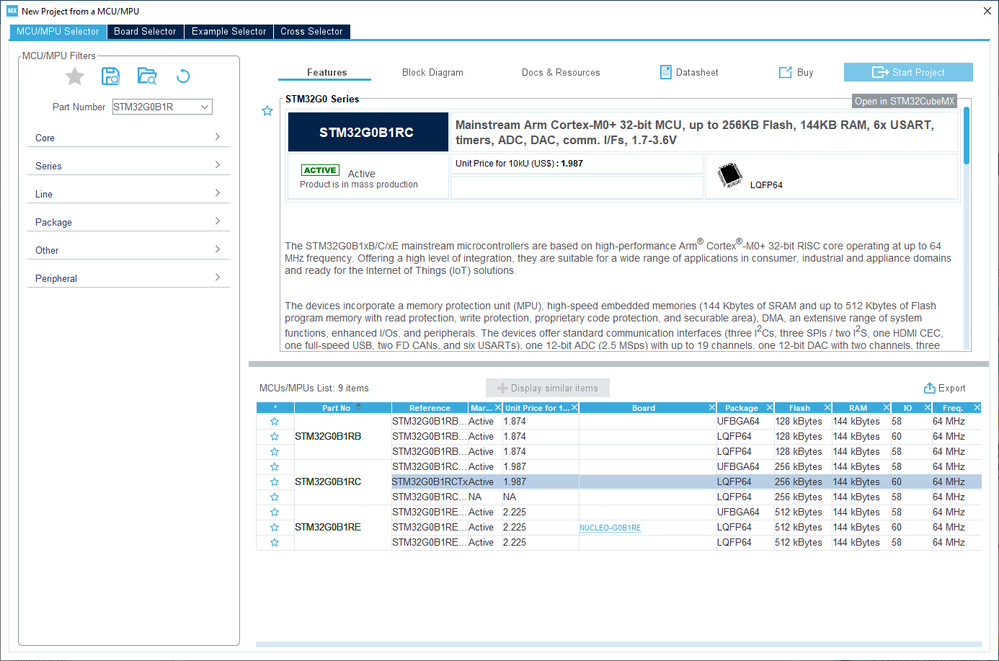Favorite star on 512 kBytes LQFP64 58 IO row
The height and width of the screenshot is (661, 999).
pyautogui.click(x=275, y=542)
